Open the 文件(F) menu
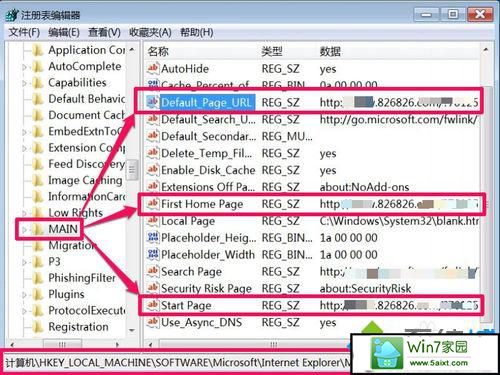Screen dimensions: 500x375 click(x=24, y=32)
